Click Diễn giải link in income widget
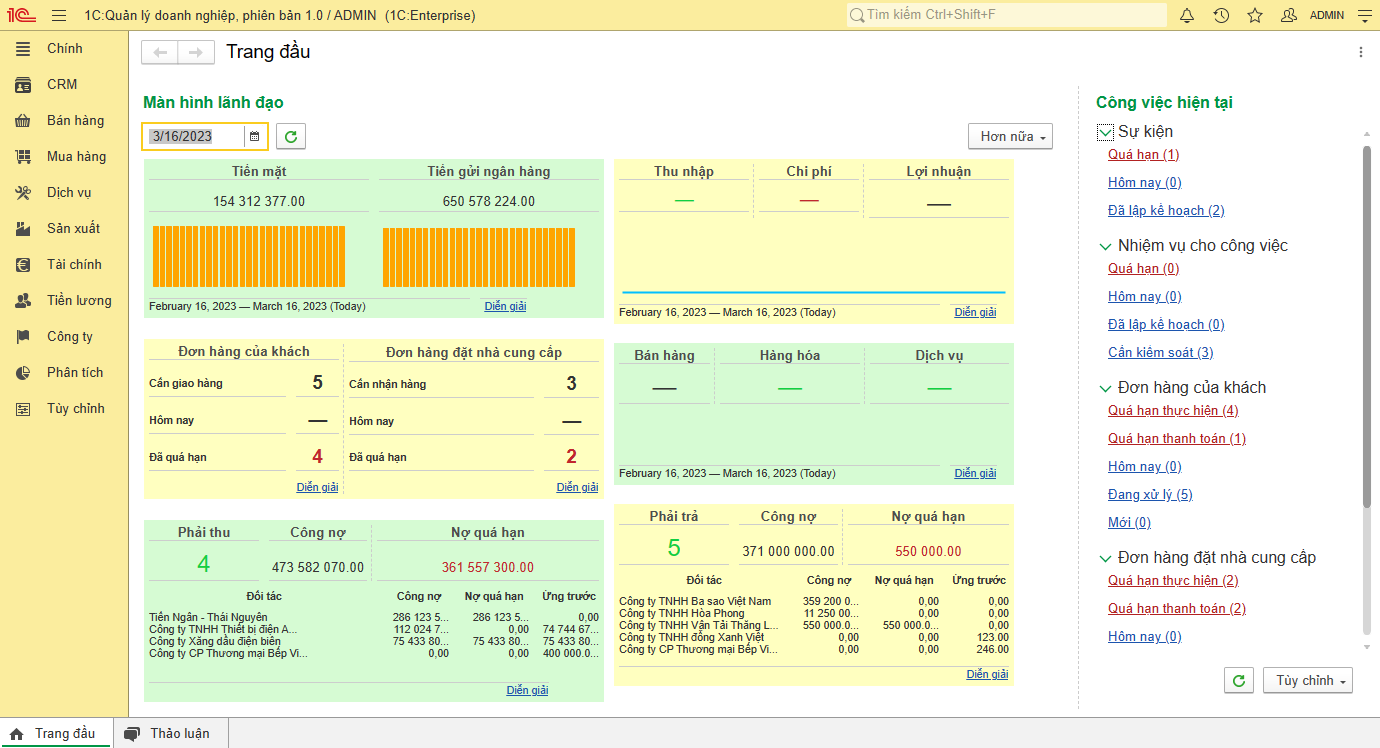Screen dimensions: 1380x748 [x=975, y=312]
